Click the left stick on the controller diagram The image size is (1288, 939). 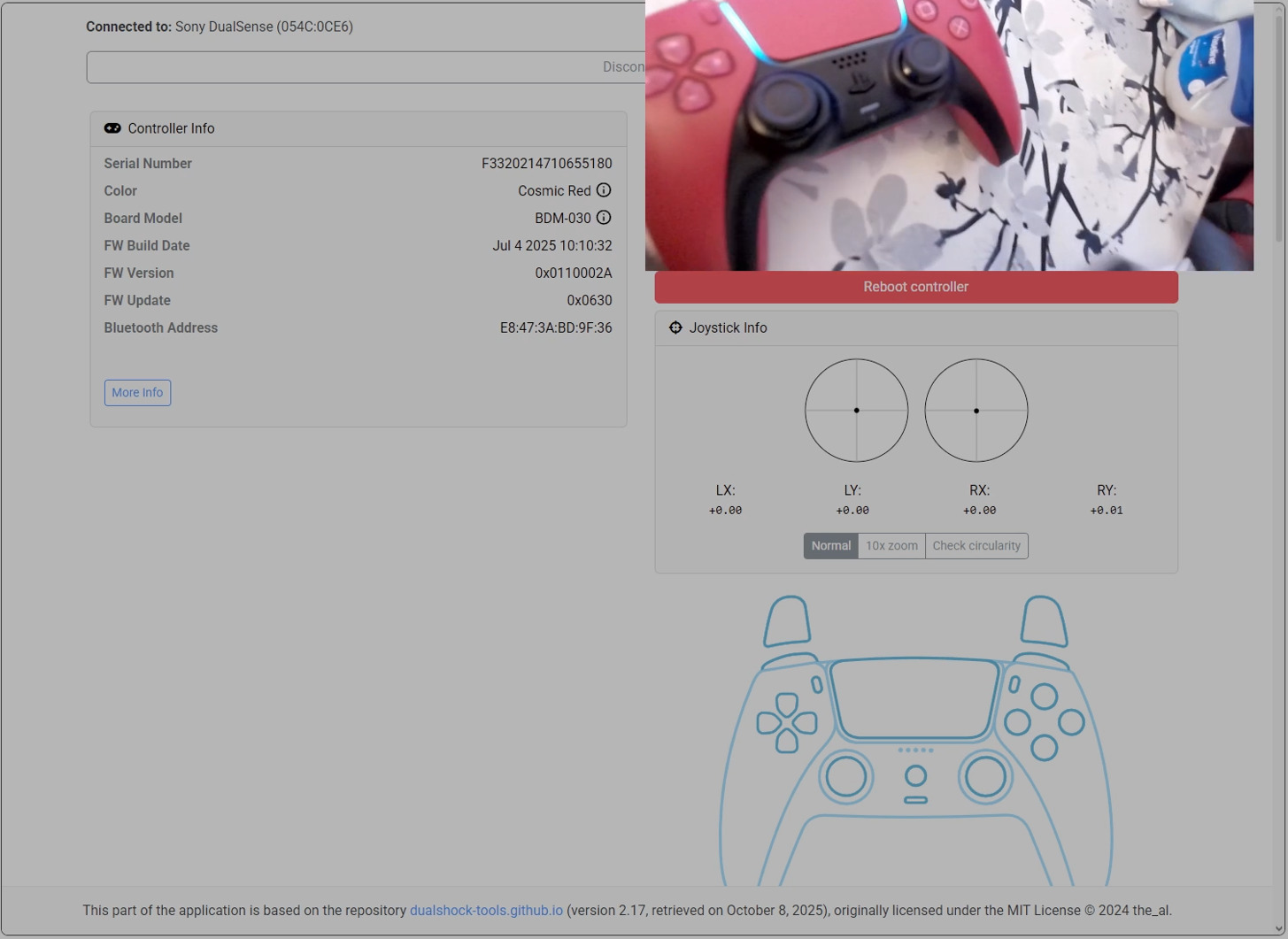click(x=846, y=776)
